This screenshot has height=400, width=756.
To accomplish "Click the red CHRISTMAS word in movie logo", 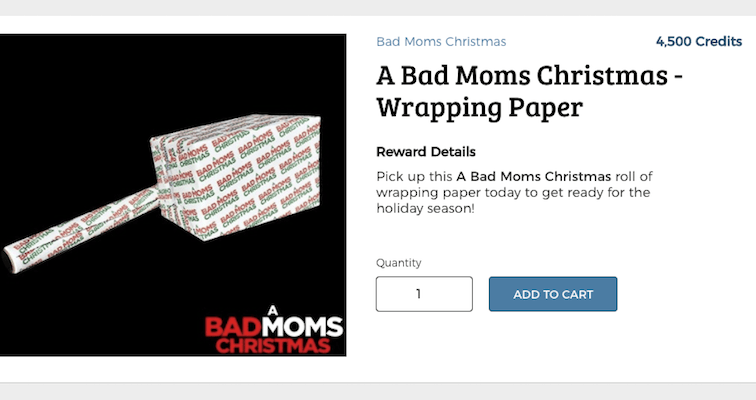I will point(273,346).
